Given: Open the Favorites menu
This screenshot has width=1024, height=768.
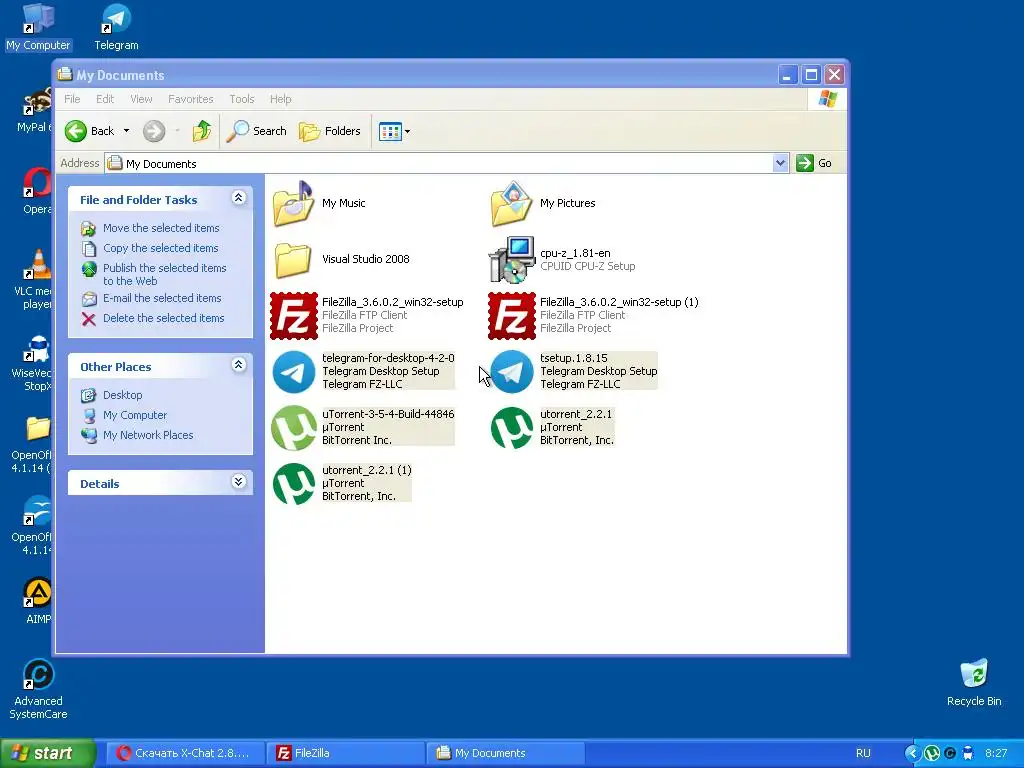Looking at the screenshot, I should (191, 99).
